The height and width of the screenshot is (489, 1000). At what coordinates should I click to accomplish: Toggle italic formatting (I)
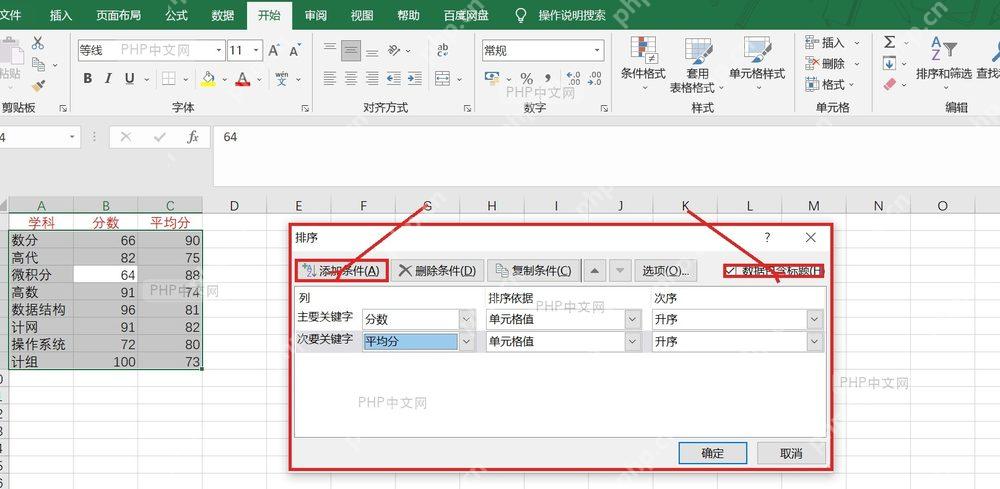[108, 78]
